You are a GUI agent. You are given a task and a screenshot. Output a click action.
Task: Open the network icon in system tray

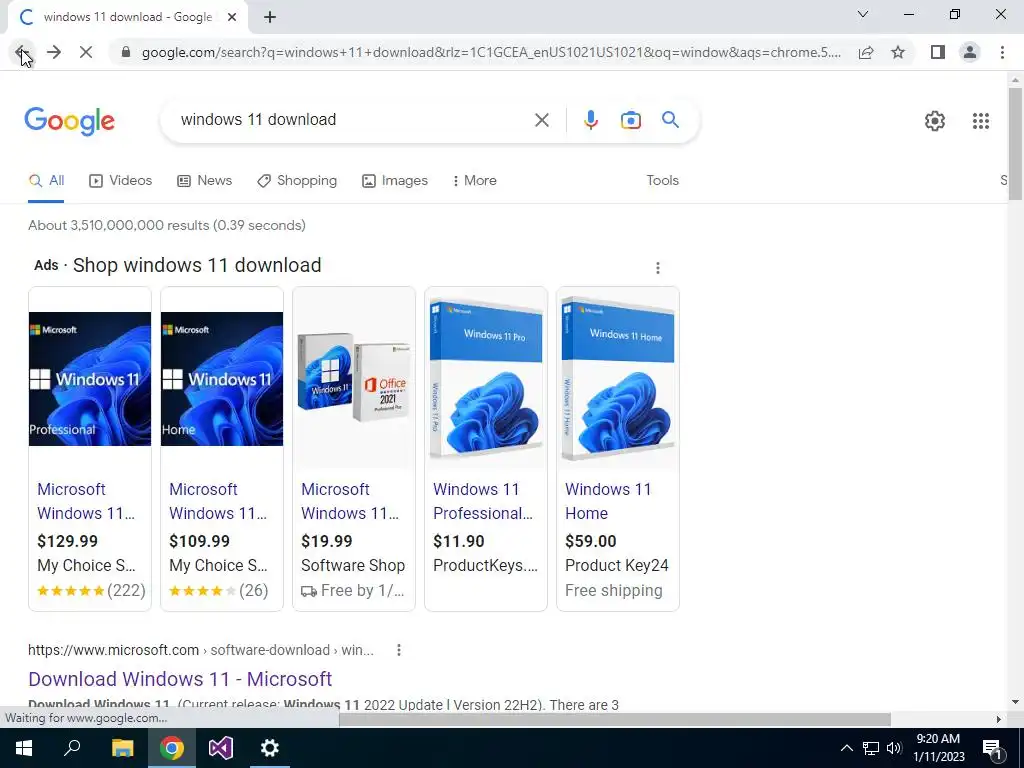(x=871, y=748)
